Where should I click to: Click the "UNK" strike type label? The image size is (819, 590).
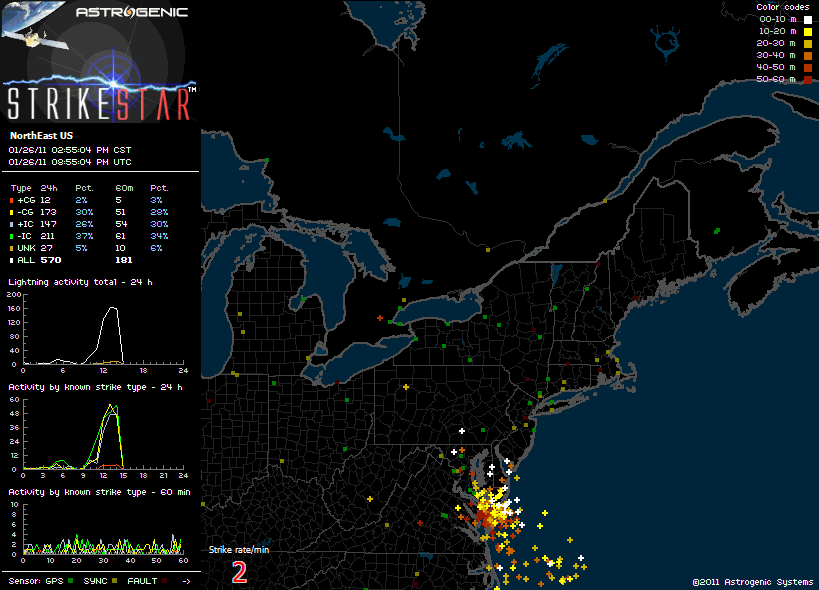(27, 248)
